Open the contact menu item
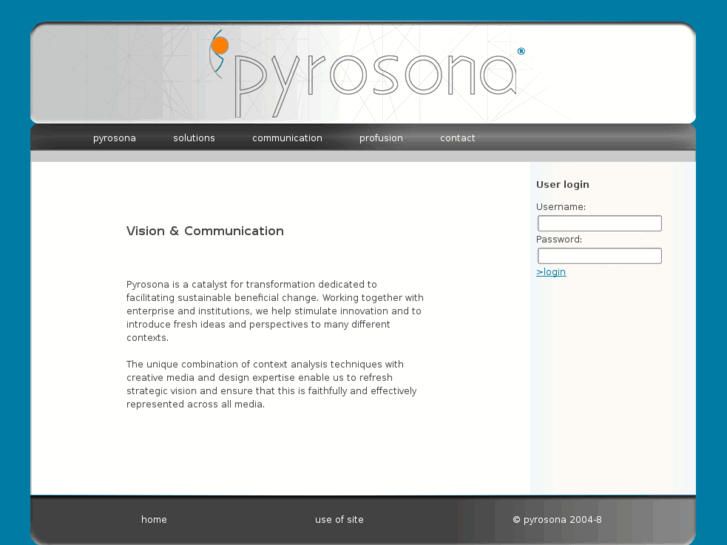 pyautogui.click(x=457, y=138)
